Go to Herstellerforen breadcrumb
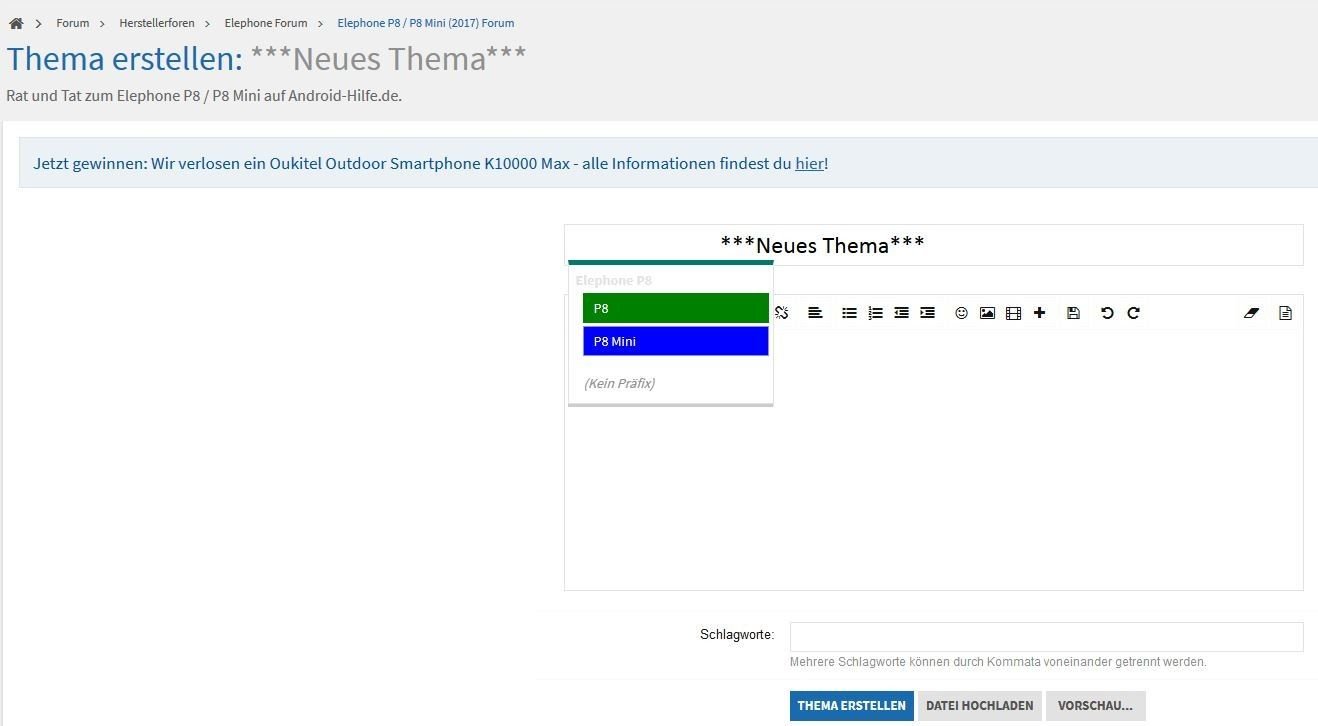Screen dimensions: 1318x726 coord(157,23)
